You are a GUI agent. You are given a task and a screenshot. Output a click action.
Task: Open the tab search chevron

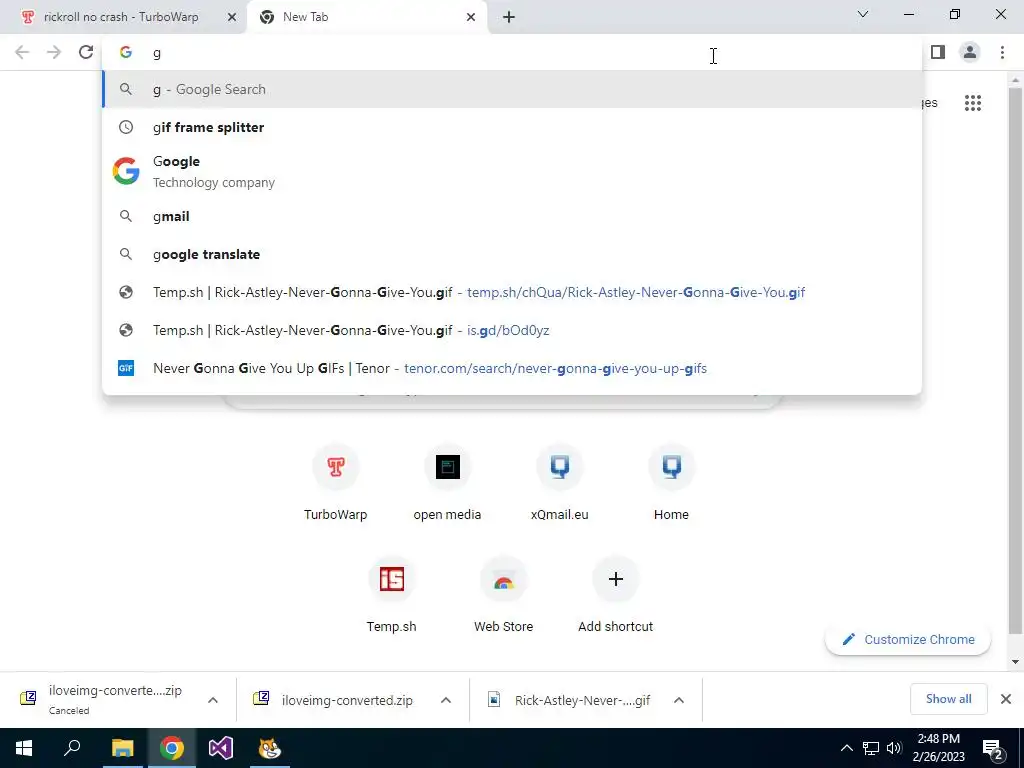[x=863, y=14]
